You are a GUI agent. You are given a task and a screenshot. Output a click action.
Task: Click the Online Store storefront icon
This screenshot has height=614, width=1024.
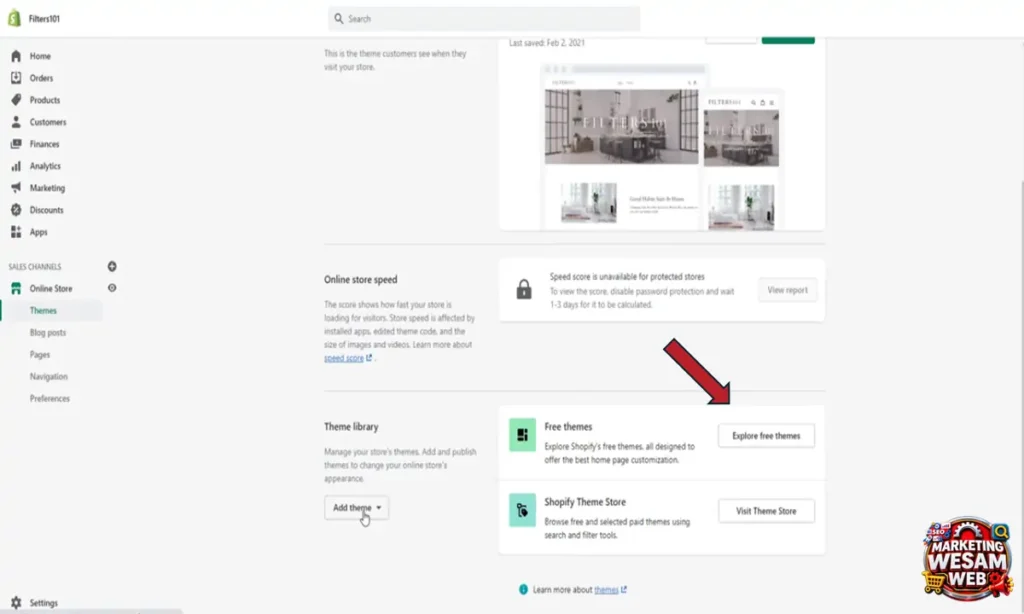(16, 288)
